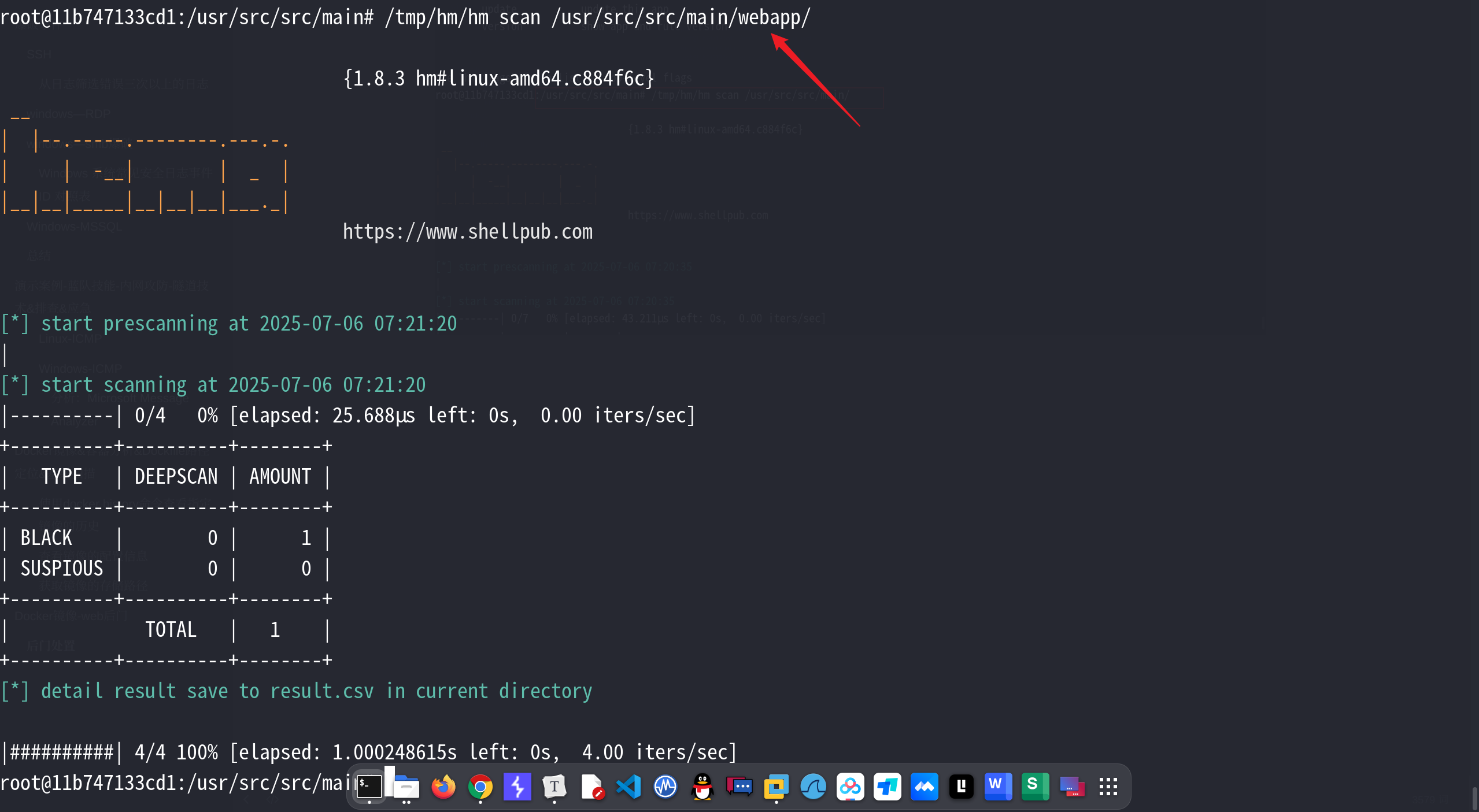Launch Baidu Netdisk cloud icon
Screen dimensions: 1479x812
tap(850, 787)
